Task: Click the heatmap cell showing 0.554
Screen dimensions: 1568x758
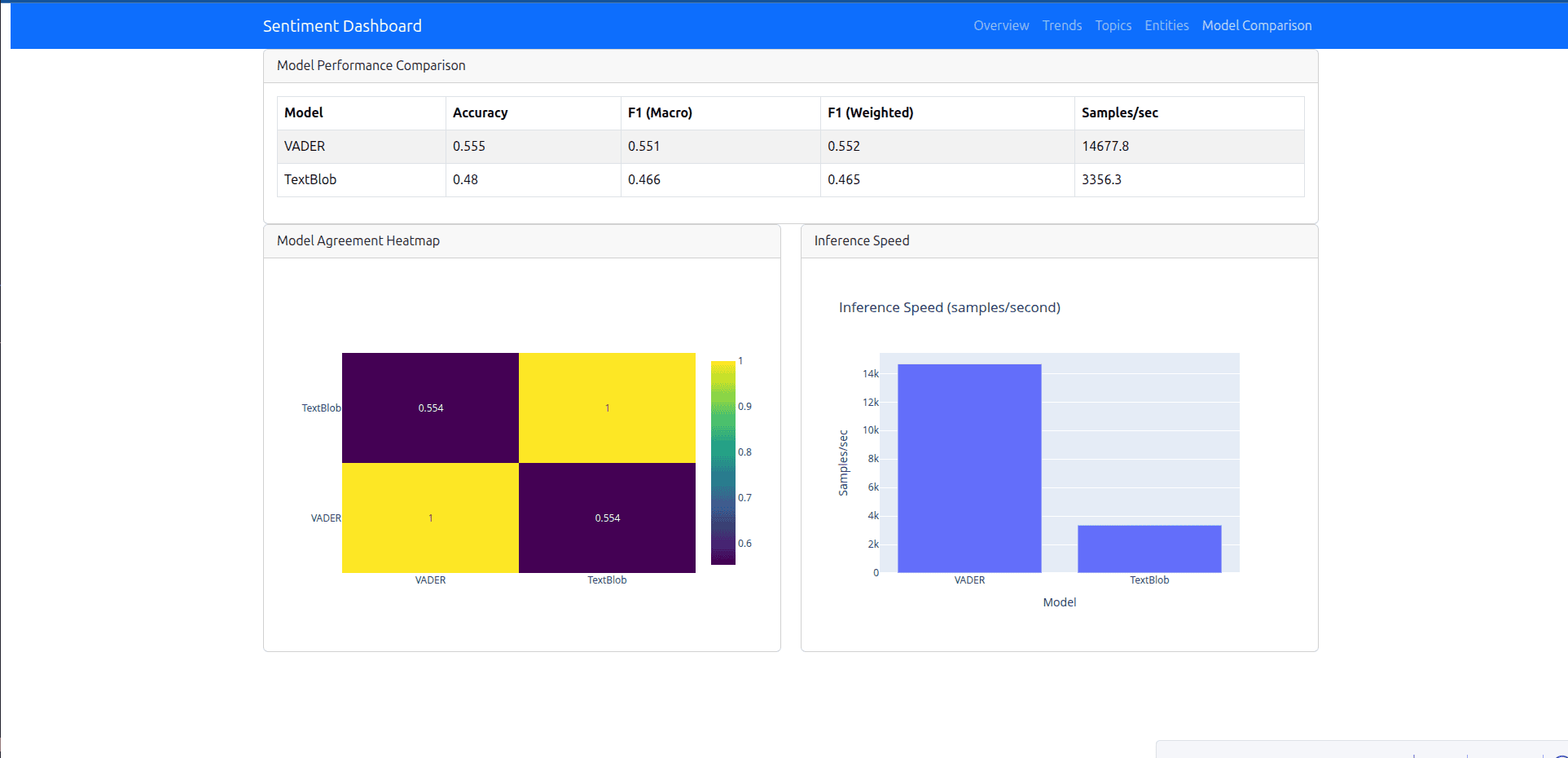Action: tap(430, 408)
